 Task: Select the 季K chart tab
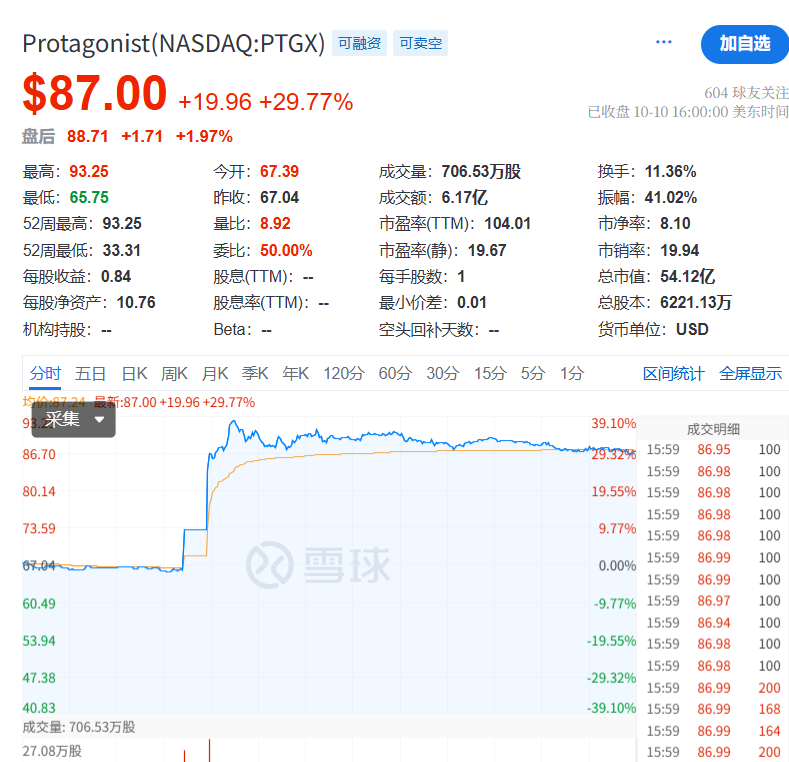(255, 373)
